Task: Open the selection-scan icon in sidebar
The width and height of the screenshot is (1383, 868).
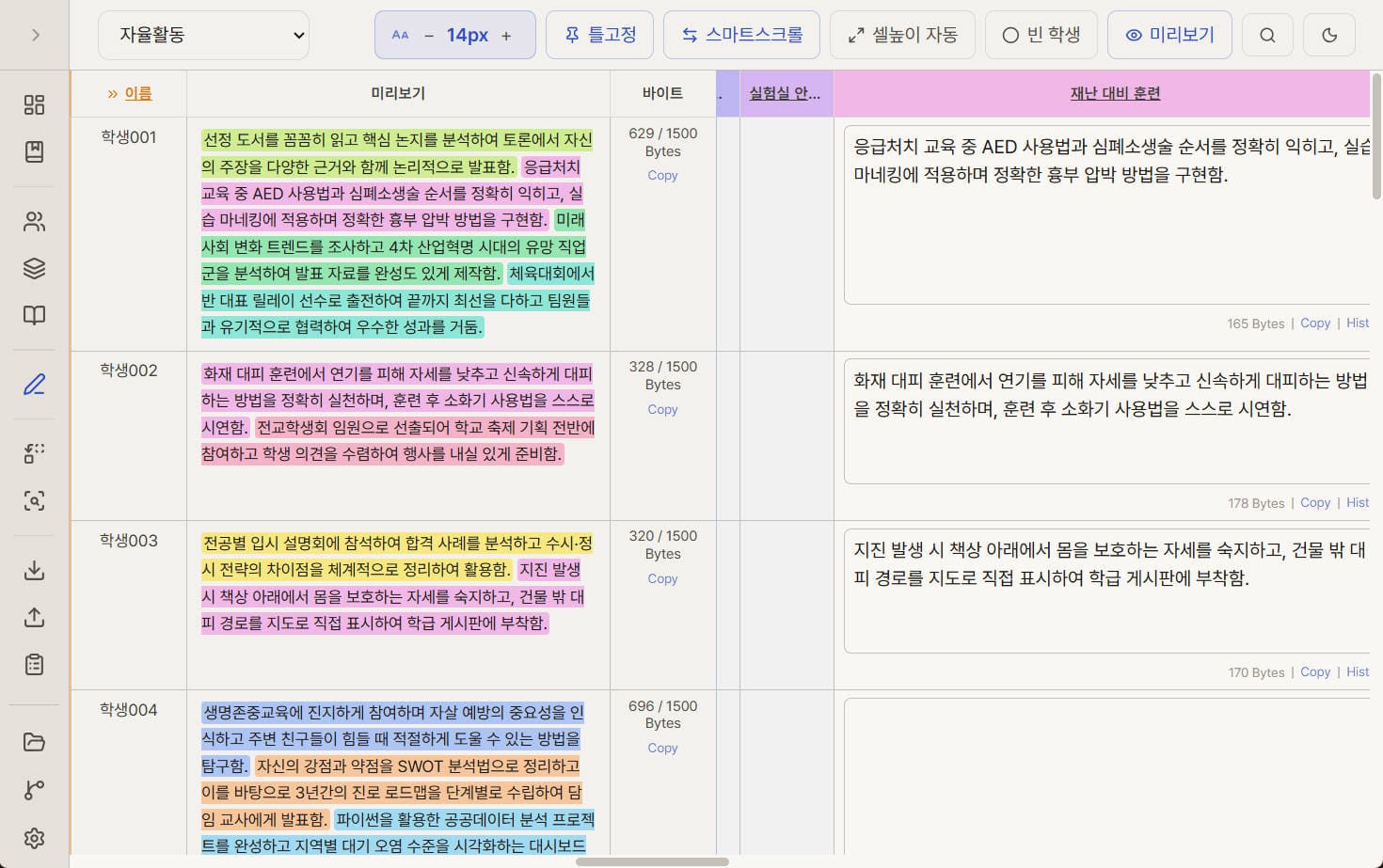Action: 34,453
